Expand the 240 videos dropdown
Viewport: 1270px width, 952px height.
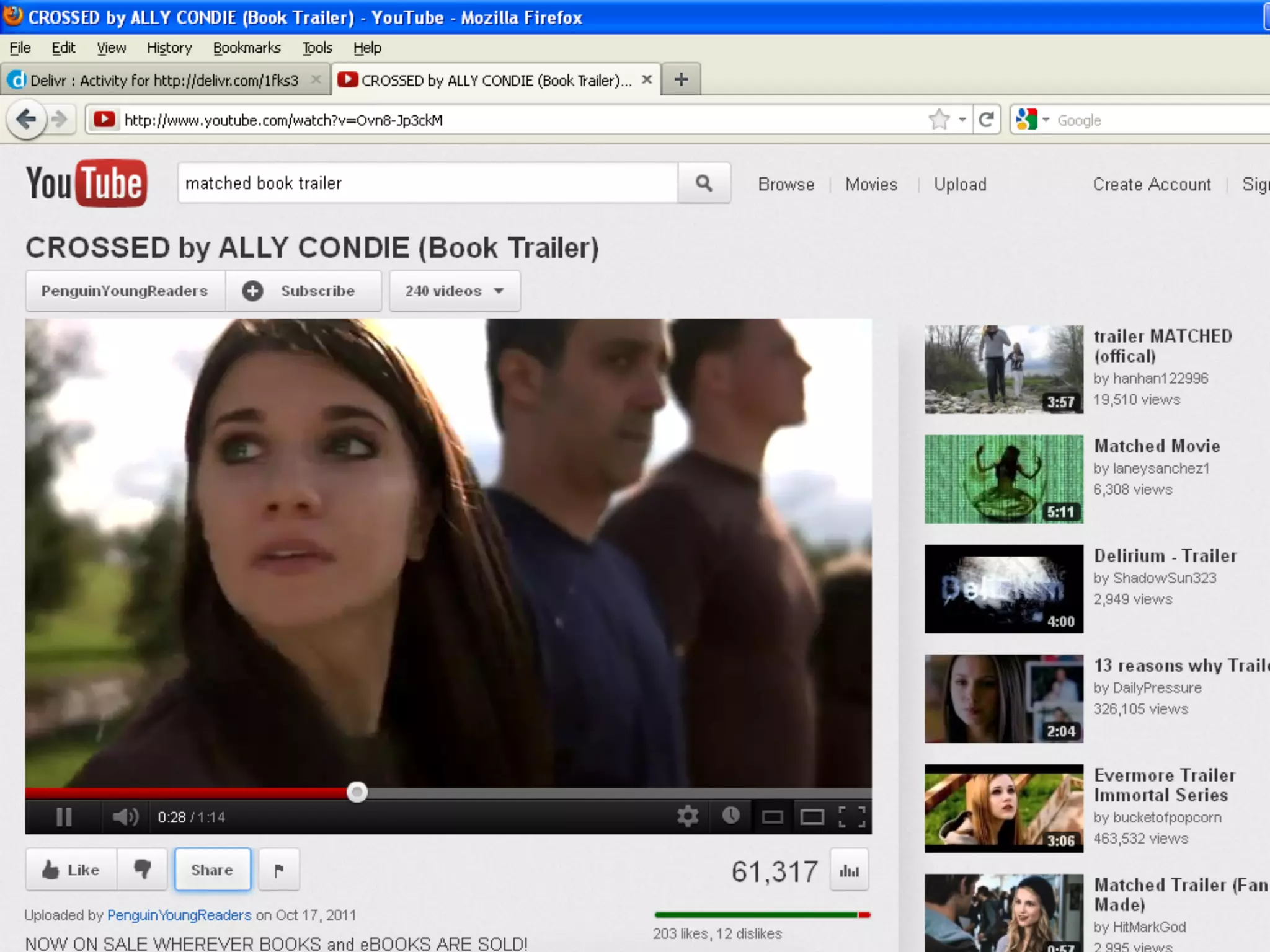[x=455, y=291]
